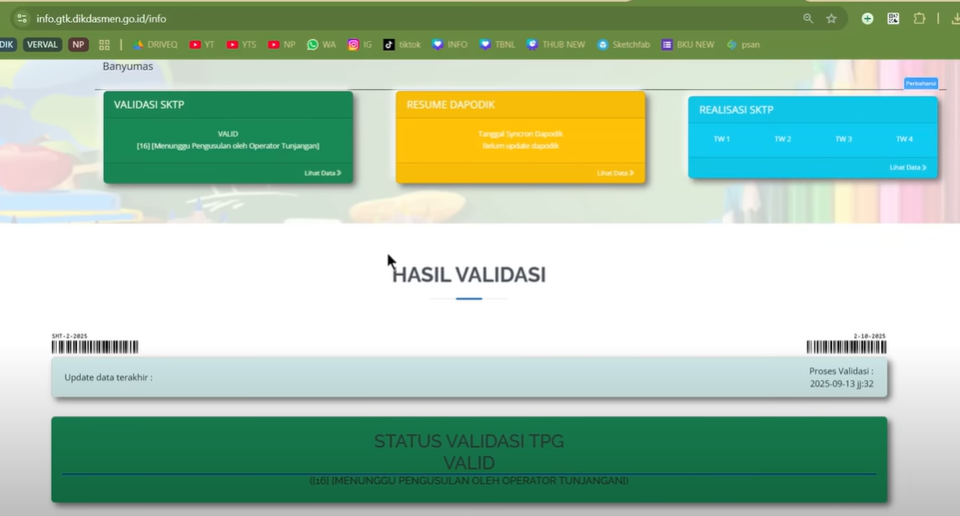Click the site info icon beside the URL
960x516 pixels.
click(x=22, y=18)
